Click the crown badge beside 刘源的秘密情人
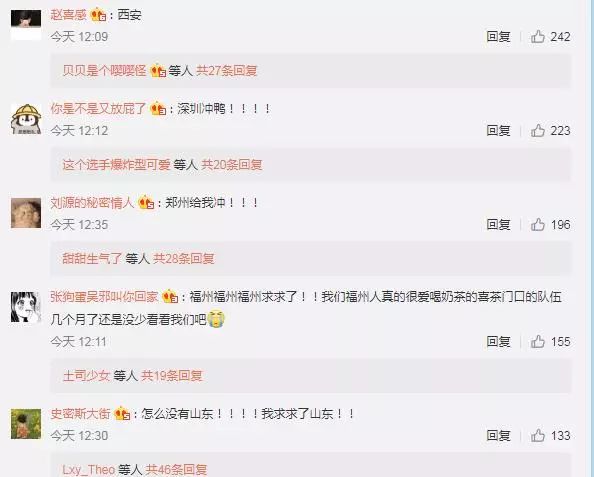Viewport: 594px width, 477px height. 146,203
